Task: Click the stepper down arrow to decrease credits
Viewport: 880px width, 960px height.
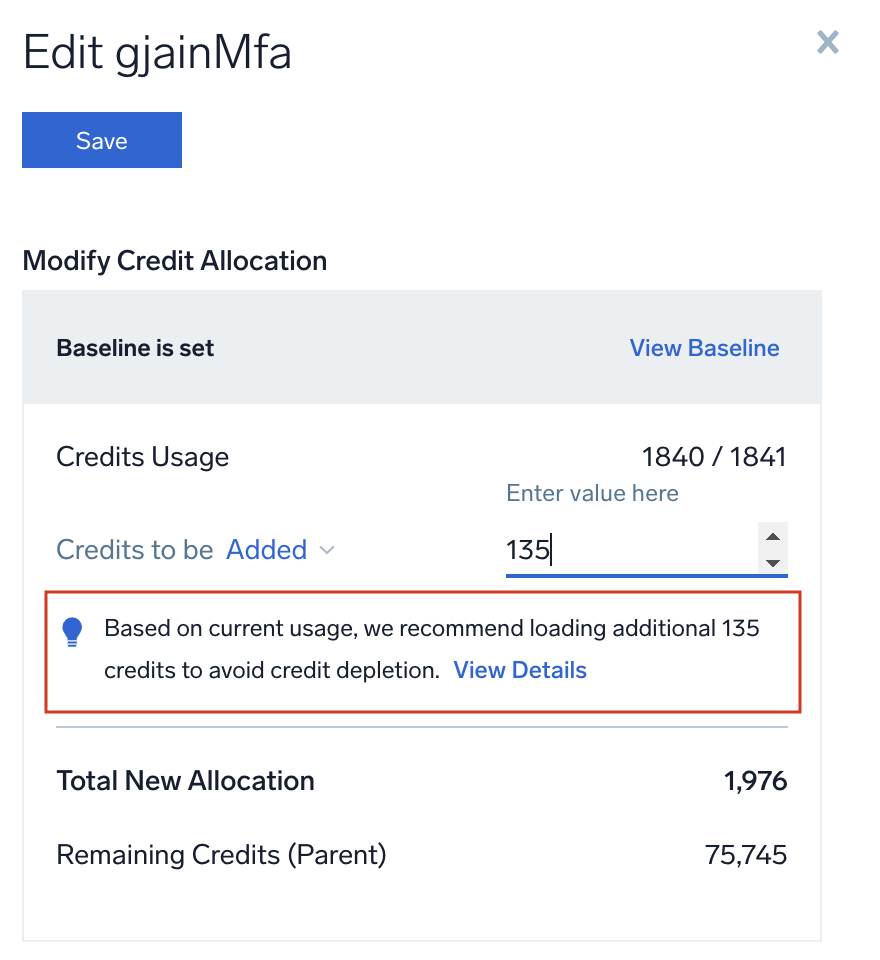Action: pyautogui.click(x=775, y=563)
